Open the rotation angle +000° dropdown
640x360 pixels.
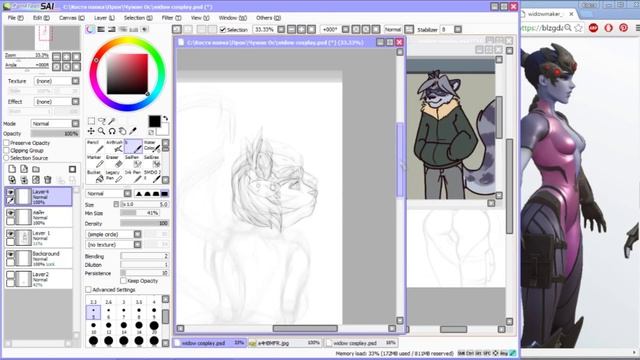pos(345,29)
